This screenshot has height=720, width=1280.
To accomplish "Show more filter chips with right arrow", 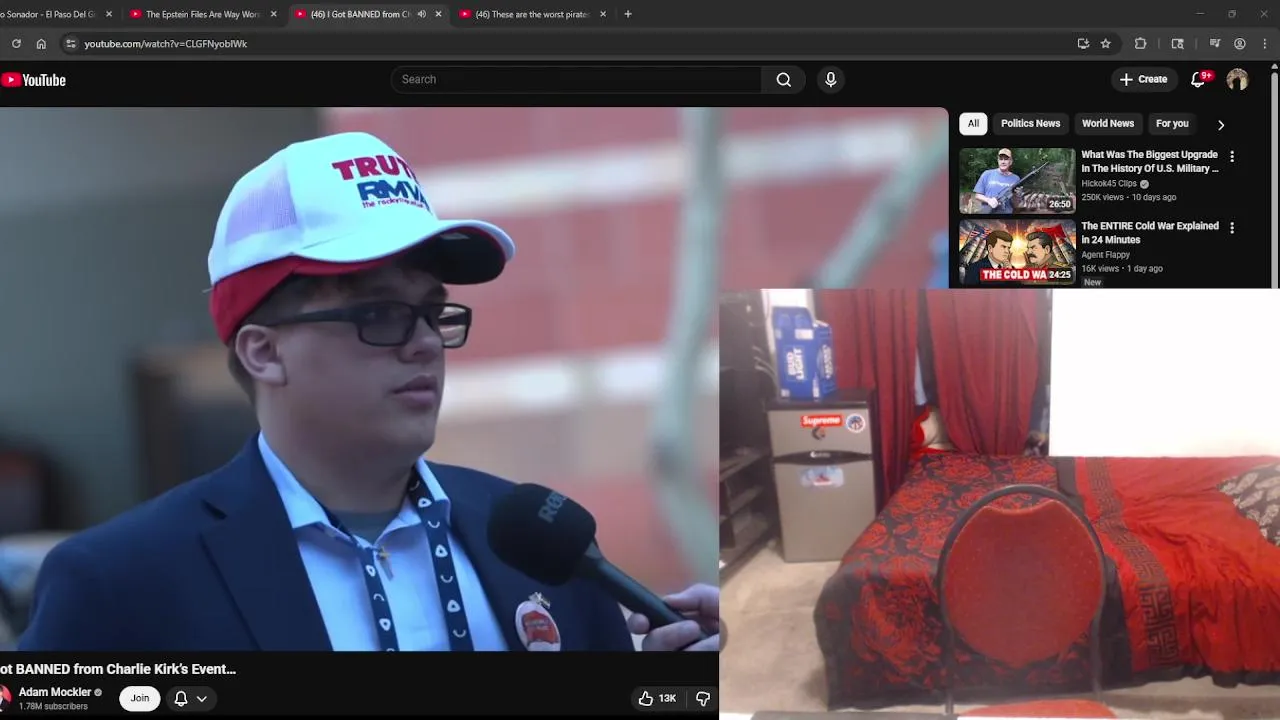I will tap(1220, 125).
